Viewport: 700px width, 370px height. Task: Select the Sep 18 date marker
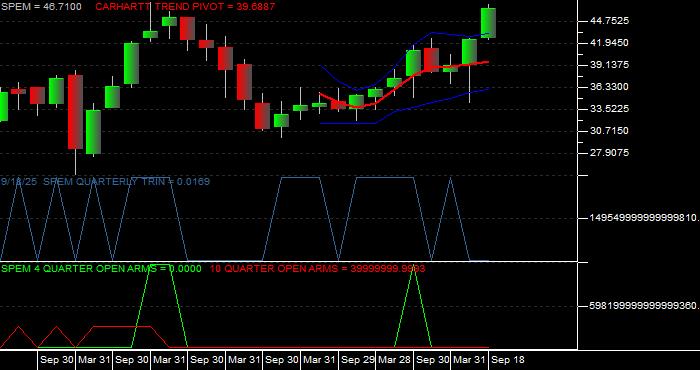tap(508, 360)
